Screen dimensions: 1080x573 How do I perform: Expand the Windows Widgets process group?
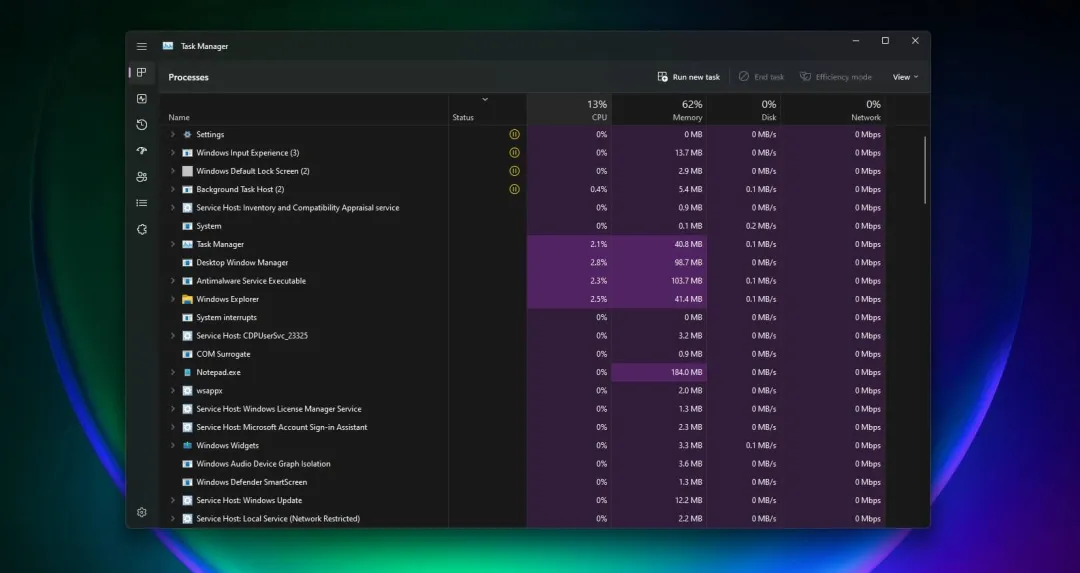click(x=173, y=446)
